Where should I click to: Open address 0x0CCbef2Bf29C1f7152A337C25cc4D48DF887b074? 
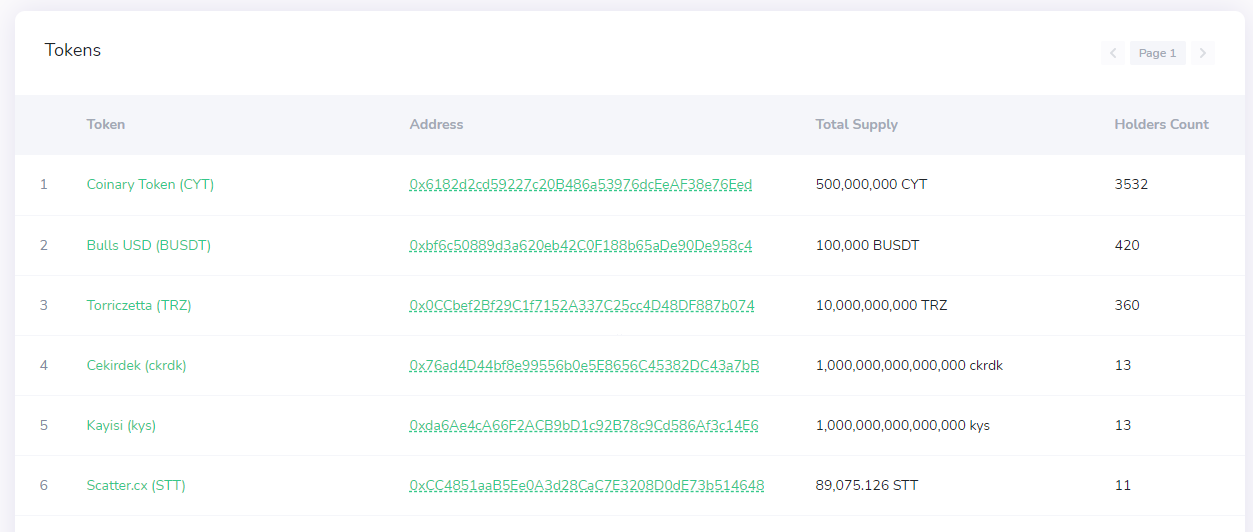point(582,305)
